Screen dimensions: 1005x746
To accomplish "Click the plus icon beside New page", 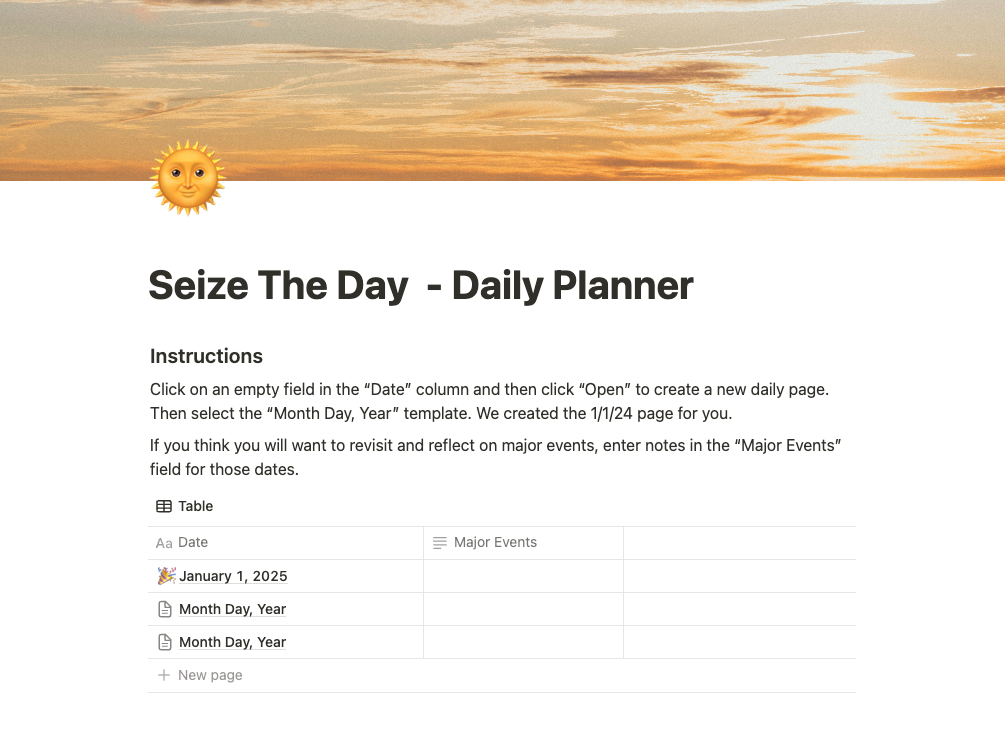I will point(164,675).
